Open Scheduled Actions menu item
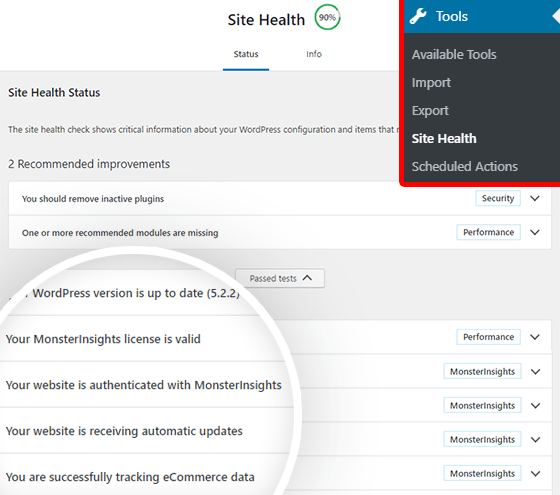The height and width of the screenshot is (495, 560). (x=465, y=166)
